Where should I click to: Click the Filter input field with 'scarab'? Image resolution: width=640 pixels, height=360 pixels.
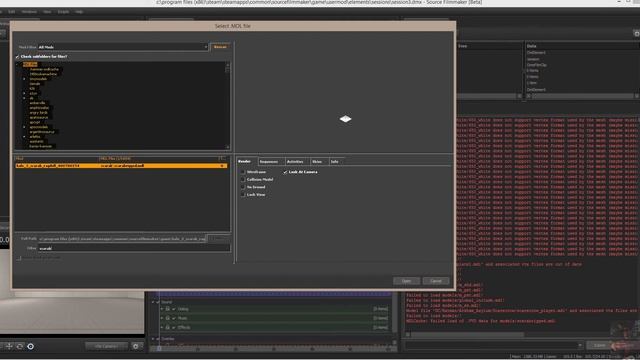134,248
